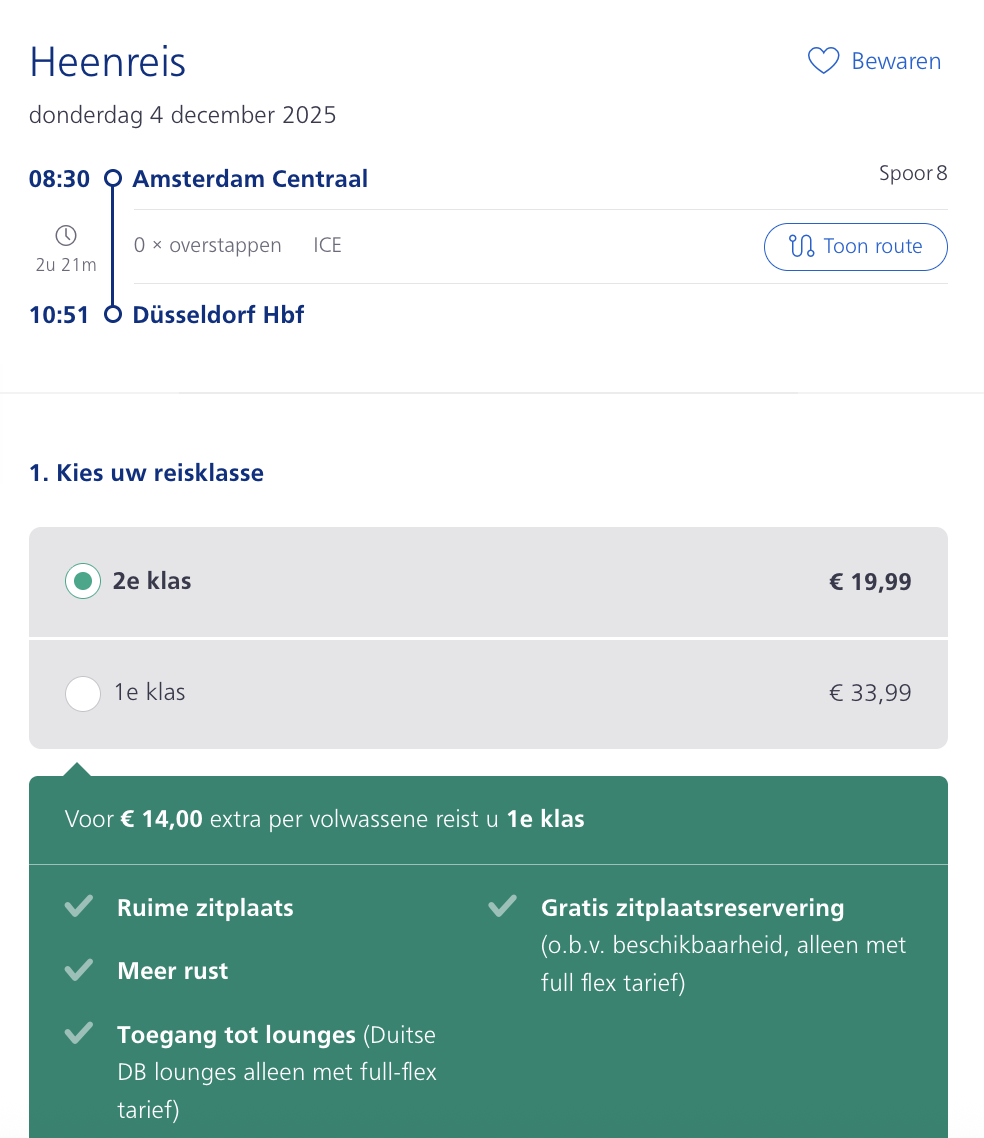This screenshot has height=1138, width=984.
Task: Select the 2e klas radio button
Action: [x=83, y=581]
